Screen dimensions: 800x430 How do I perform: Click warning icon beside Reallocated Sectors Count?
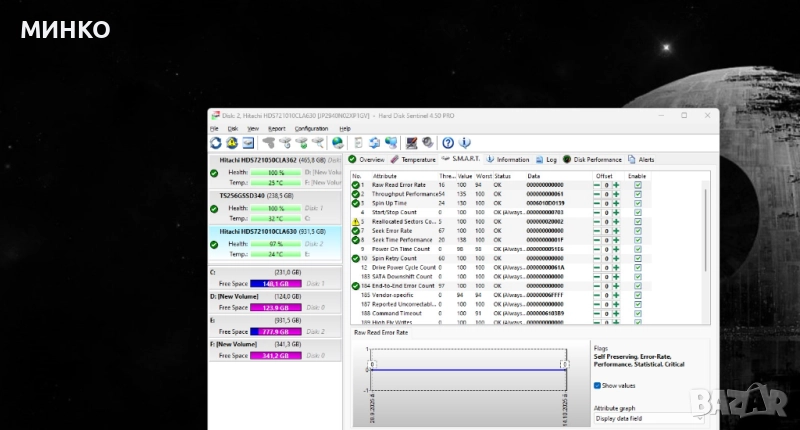(356, 221)
